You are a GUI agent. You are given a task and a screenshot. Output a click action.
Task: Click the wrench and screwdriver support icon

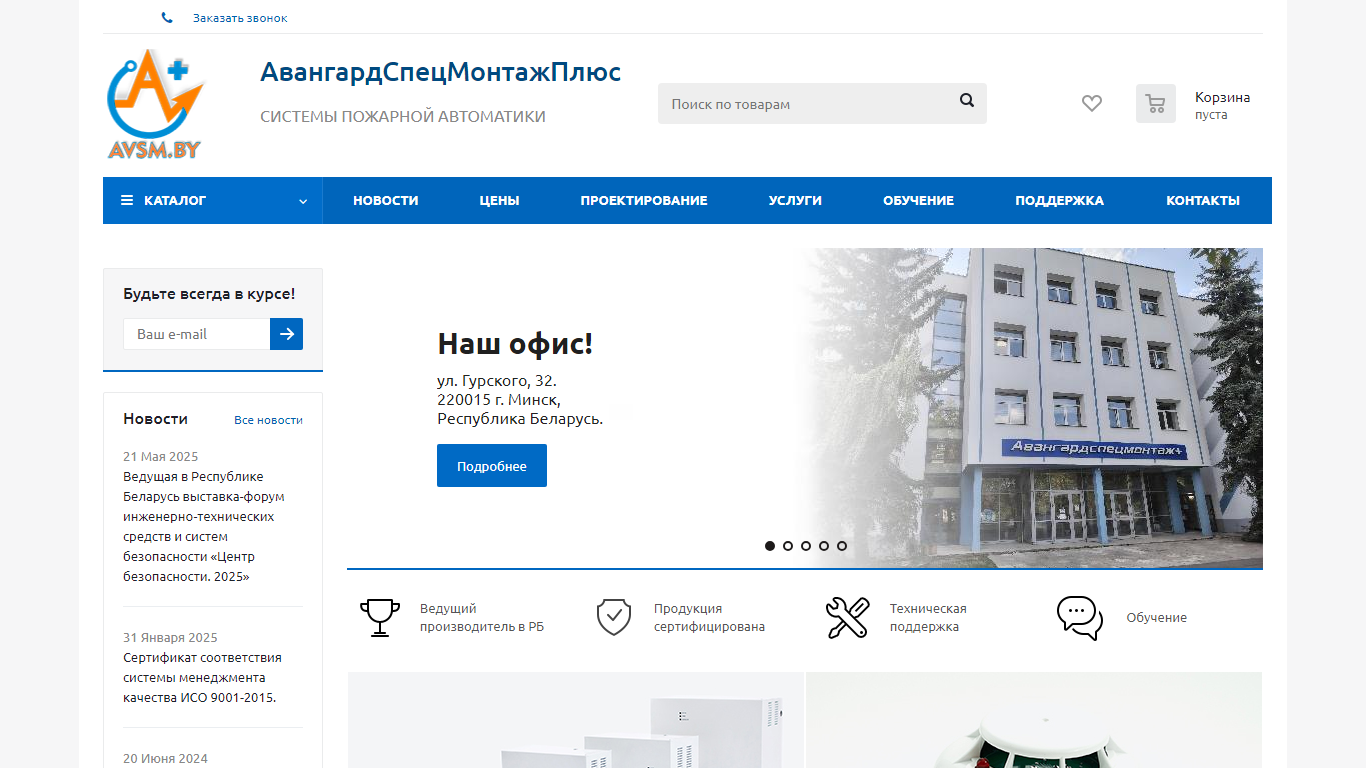848,618
